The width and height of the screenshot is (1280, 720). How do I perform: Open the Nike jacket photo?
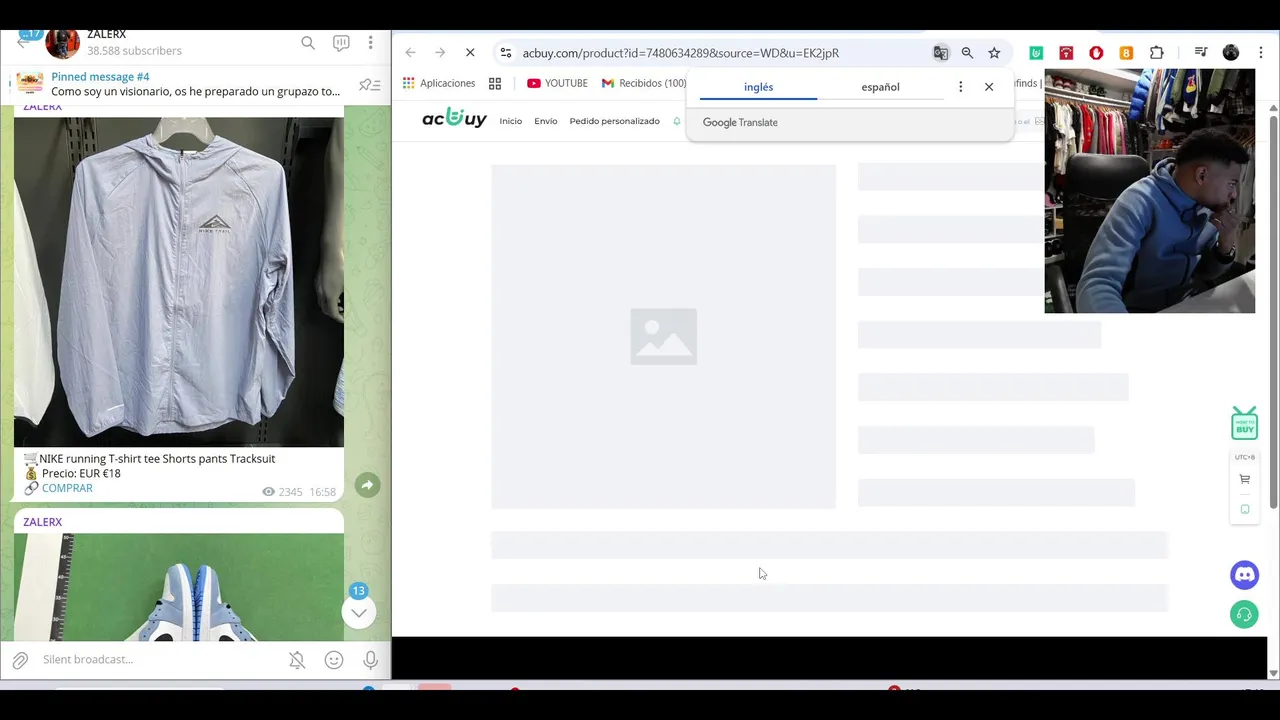click(x=179, y=282)
